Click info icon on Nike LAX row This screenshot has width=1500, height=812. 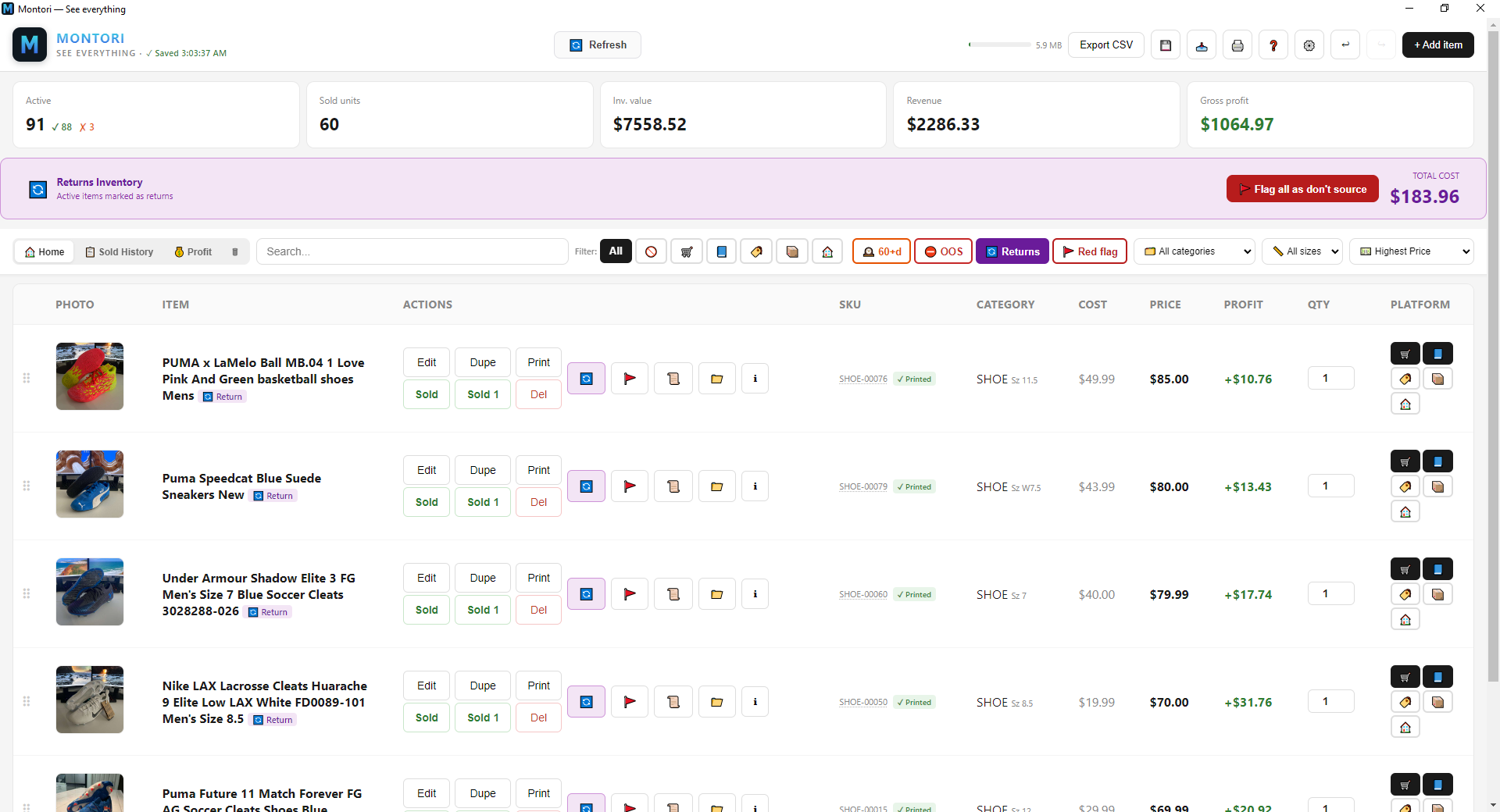pos(755,702)
